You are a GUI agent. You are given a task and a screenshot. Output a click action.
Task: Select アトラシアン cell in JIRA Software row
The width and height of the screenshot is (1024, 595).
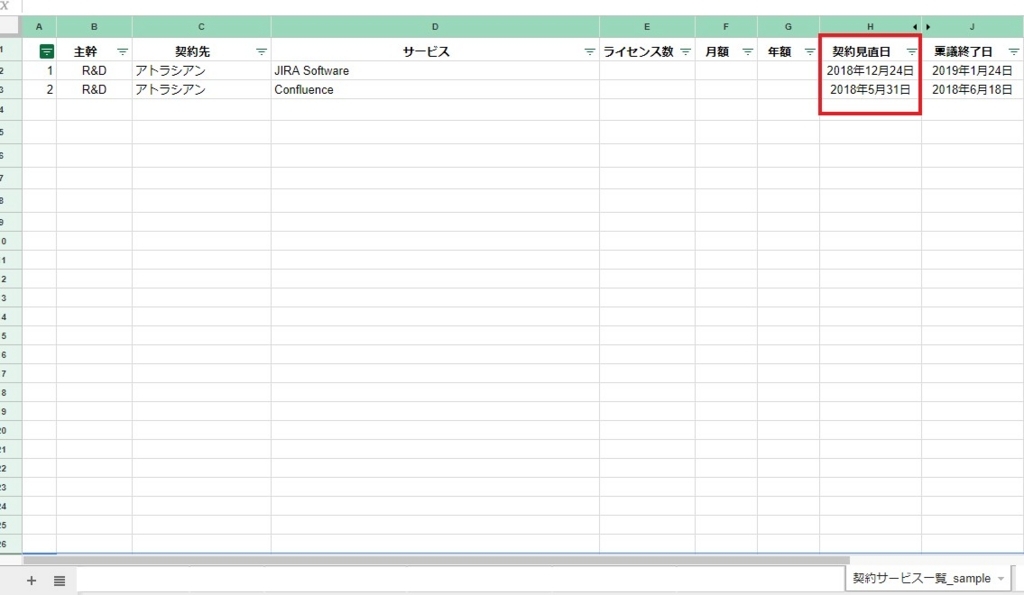click(201, 71)
